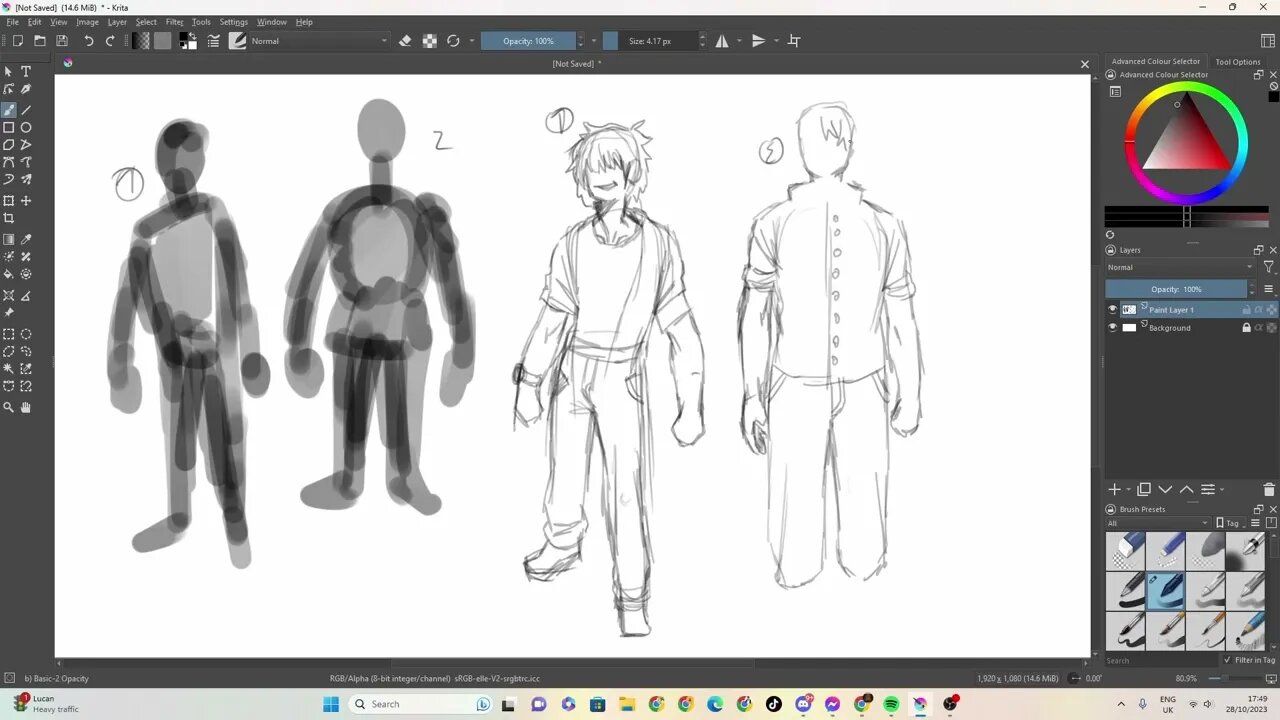
Task: Toggle the Filter in Tag checkbox
Action: click(x=1228, y=660)
